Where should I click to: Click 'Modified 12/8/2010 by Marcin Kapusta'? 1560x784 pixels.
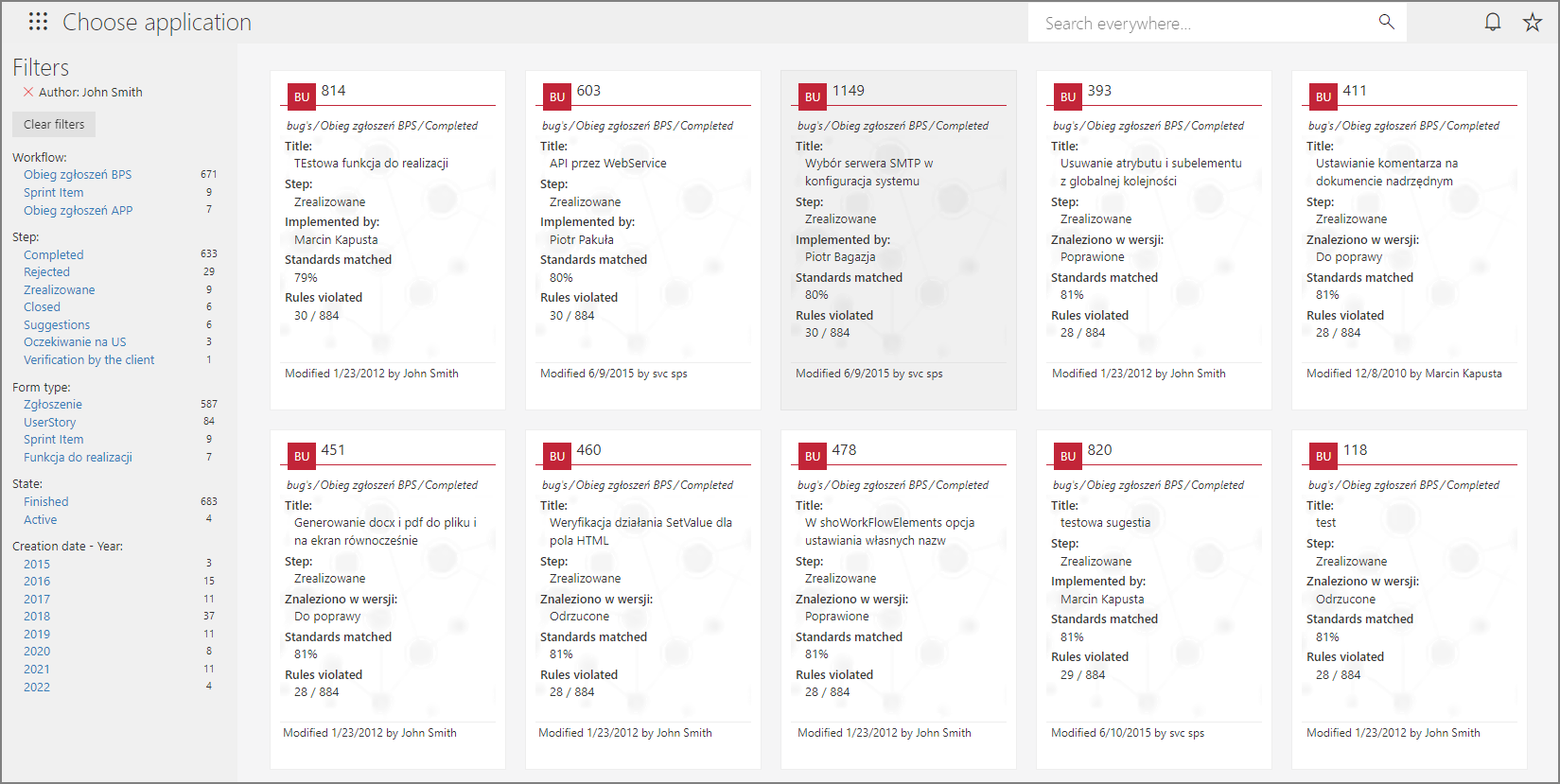(1404, 374)
